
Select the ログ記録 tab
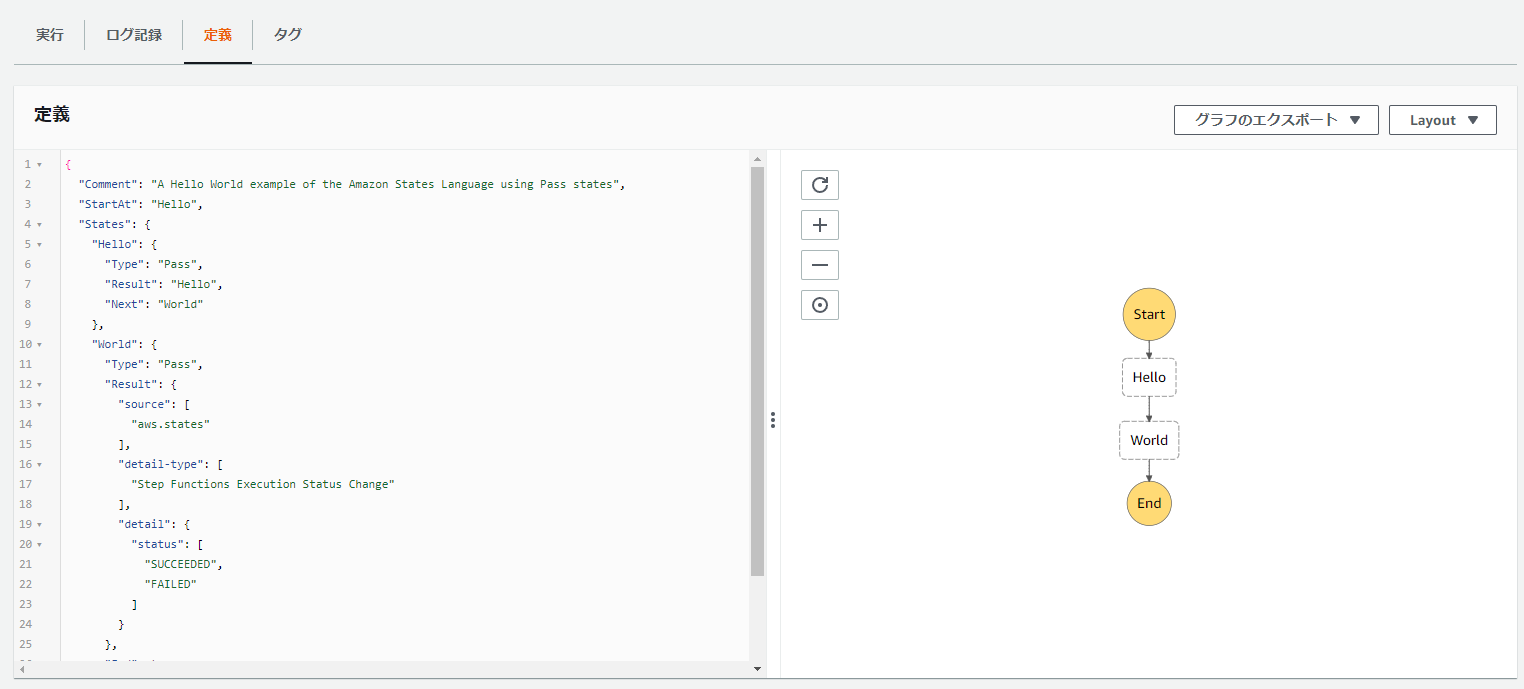click(134, 34)
